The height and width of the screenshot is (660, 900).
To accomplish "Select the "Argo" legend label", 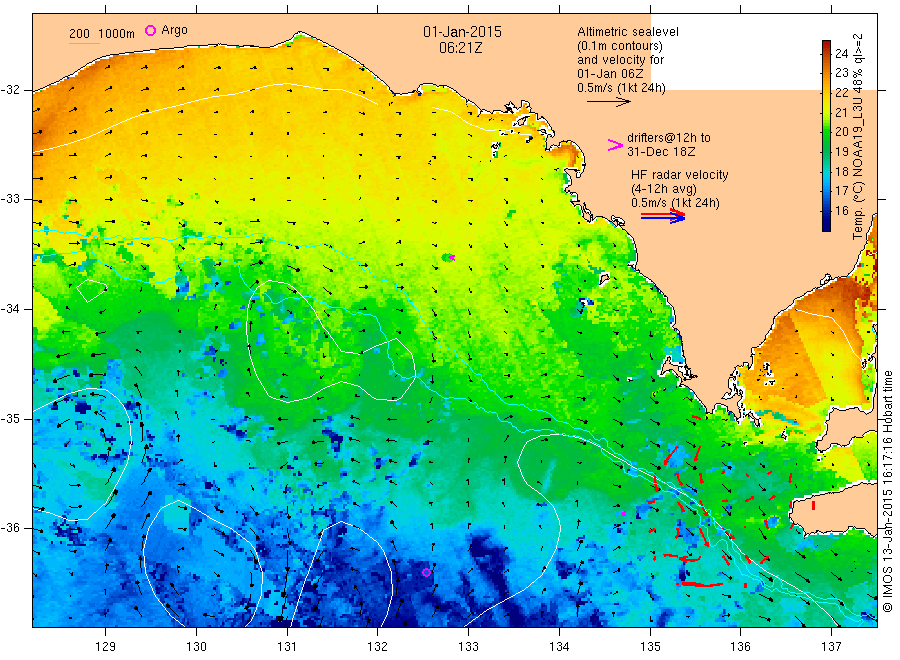I will tap(174, 30).
